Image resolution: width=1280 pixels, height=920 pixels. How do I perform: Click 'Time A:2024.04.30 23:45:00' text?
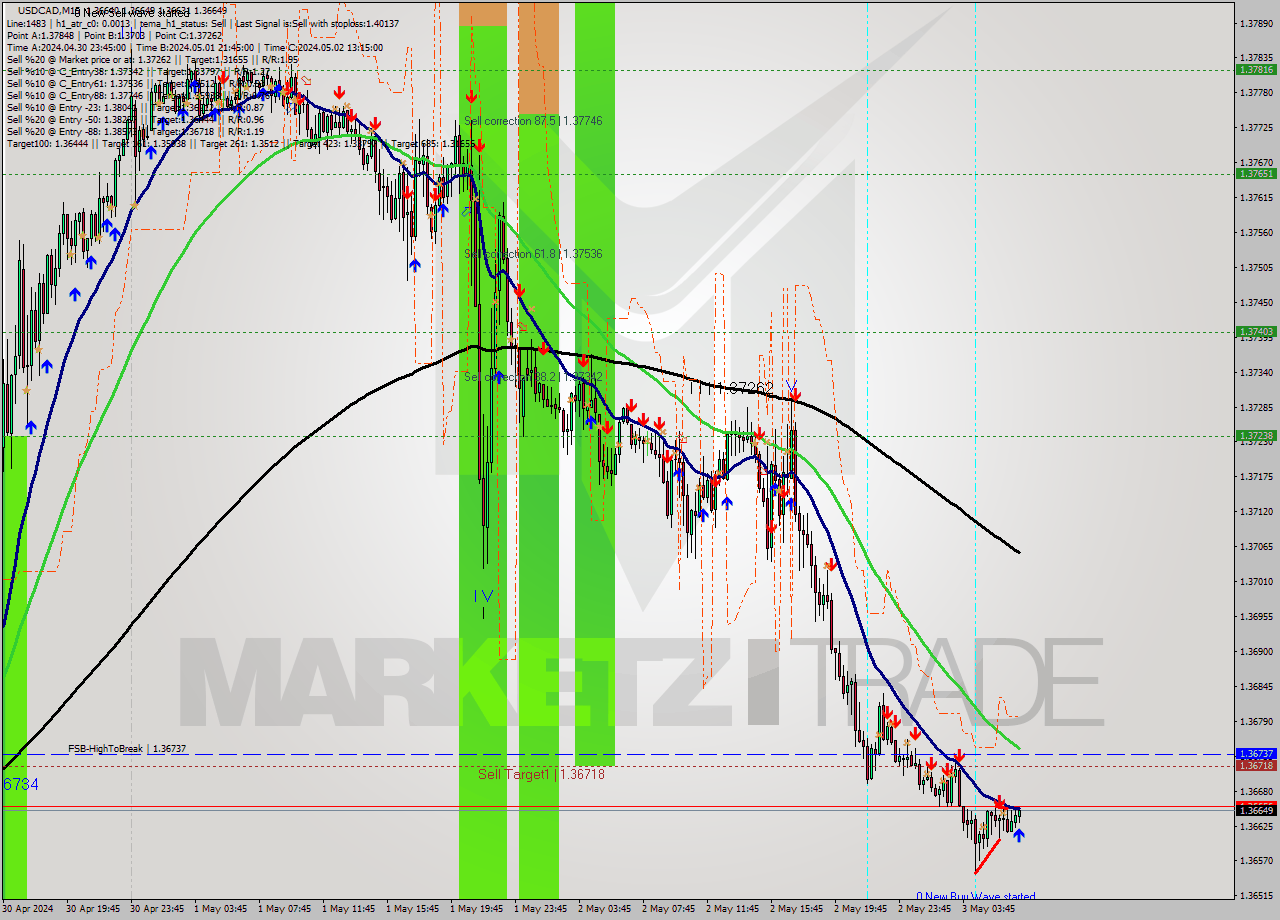pyautogui.click(x=66, y=47)
